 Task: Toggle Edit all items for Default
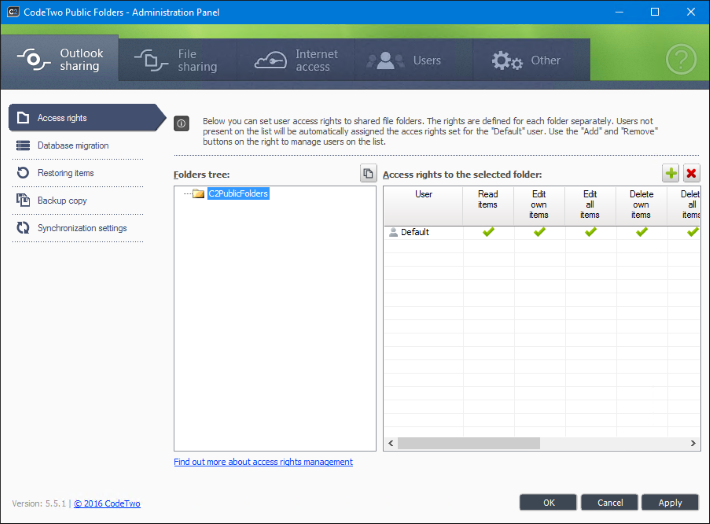[590, 232]
